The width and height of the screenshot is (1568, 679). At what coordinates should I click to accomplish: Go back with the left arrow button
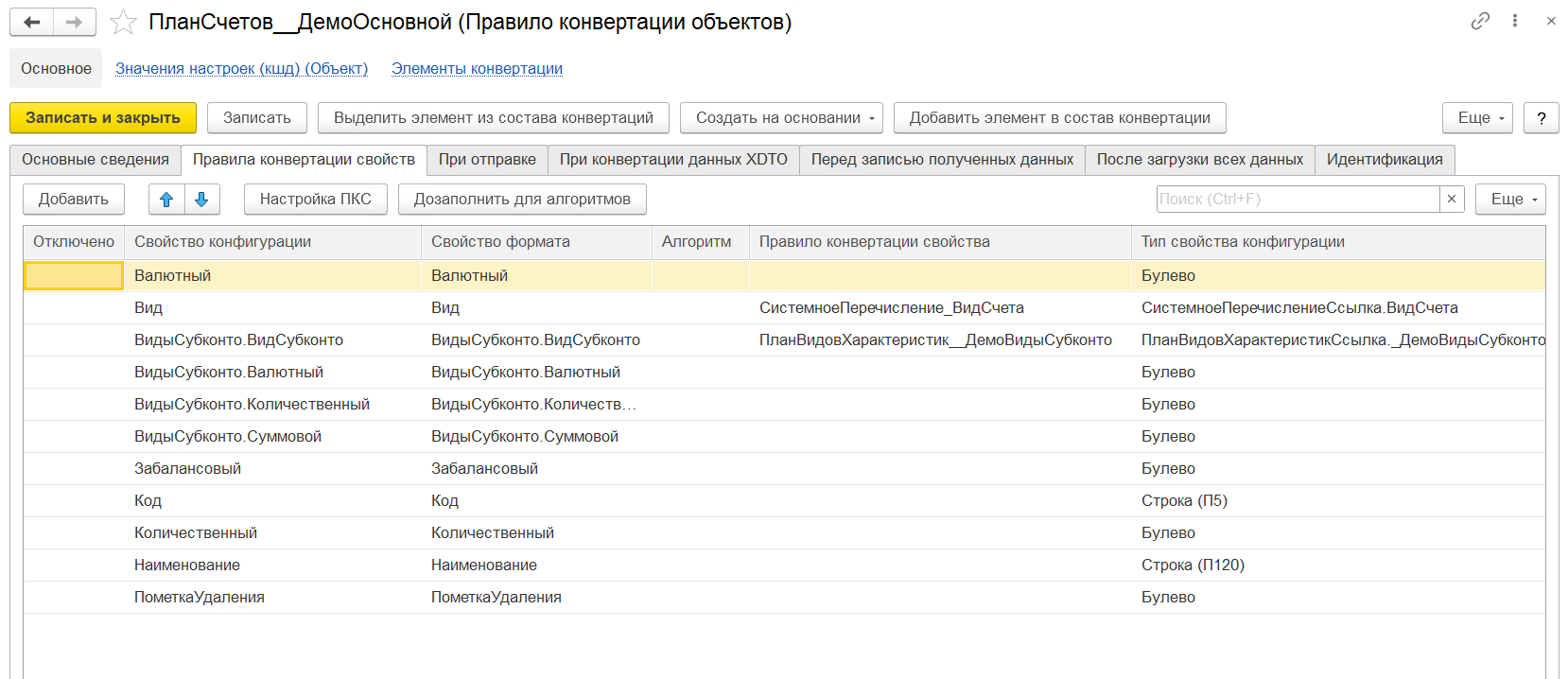31,22
